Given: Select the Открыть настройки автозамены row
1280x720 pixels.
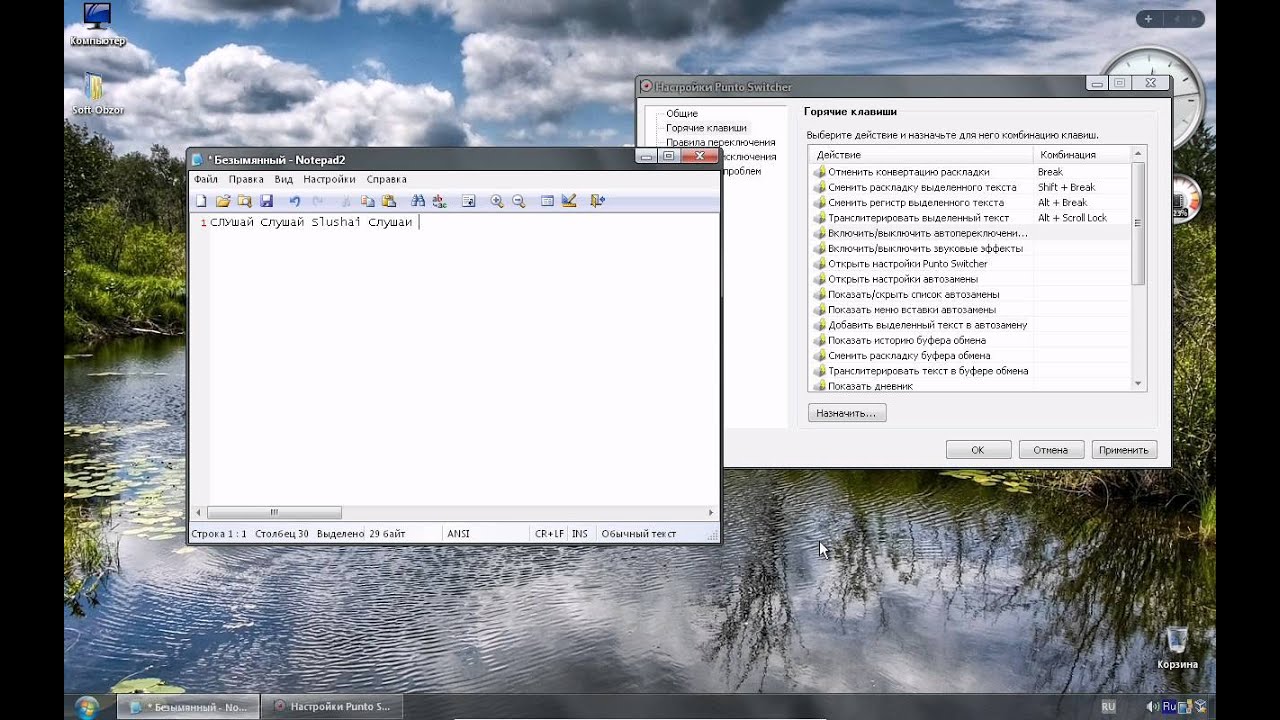Looking at the screenshot, I should tap(970, 279).
